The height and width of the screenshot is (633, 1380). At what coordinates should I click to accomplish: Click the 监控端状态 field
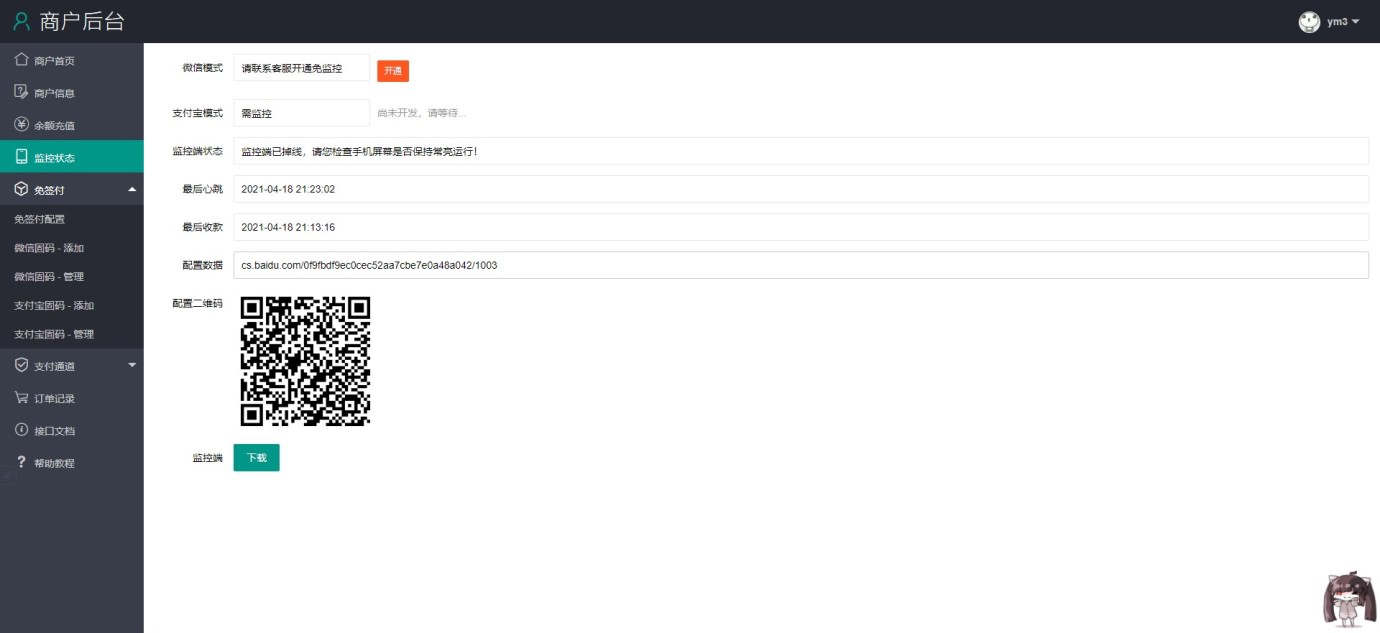pyautogui.click(x=801, y=151)
